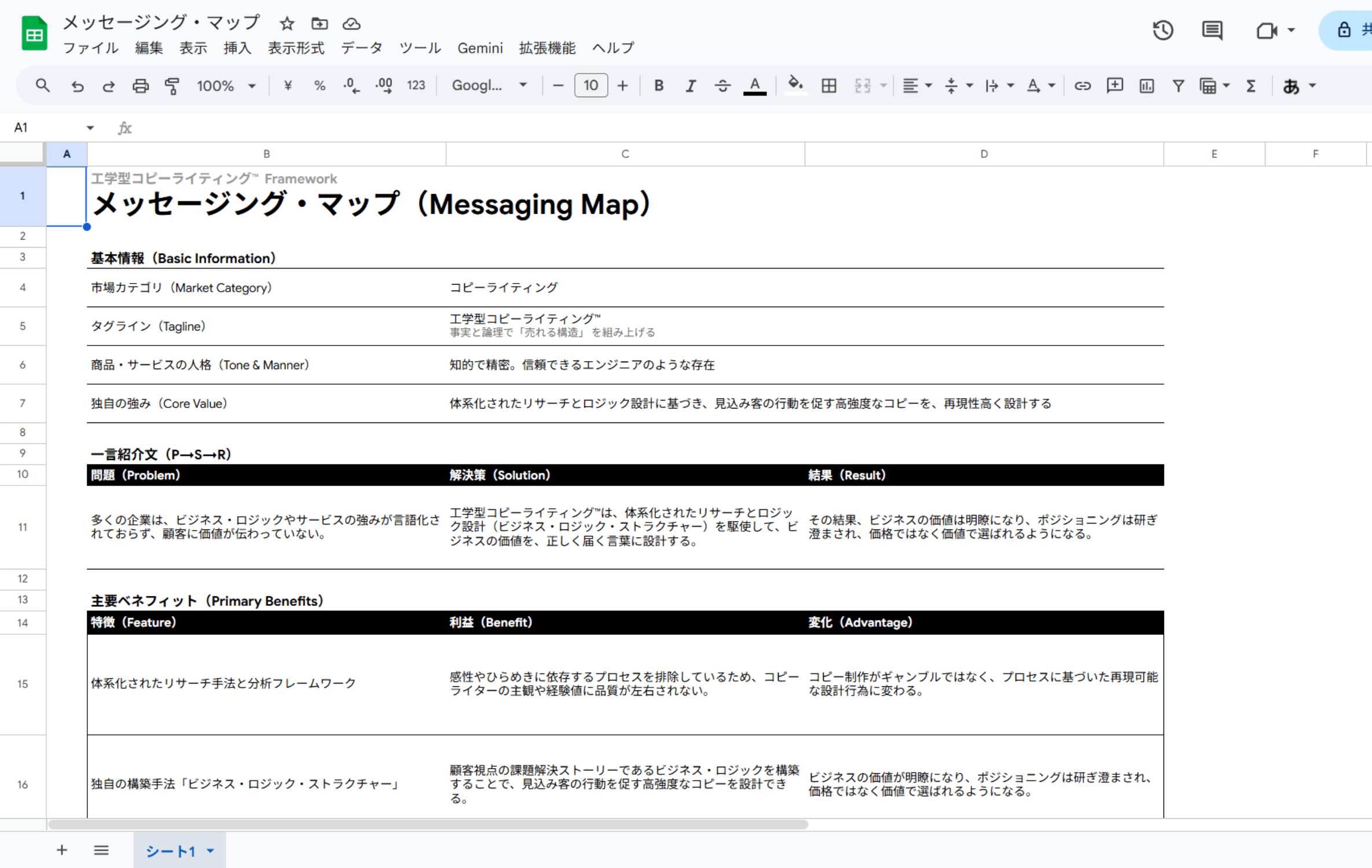The height and width of the screenshot is (868, 1372).
Task: Click the functions sigma icon
Action: coord(1251,86)
